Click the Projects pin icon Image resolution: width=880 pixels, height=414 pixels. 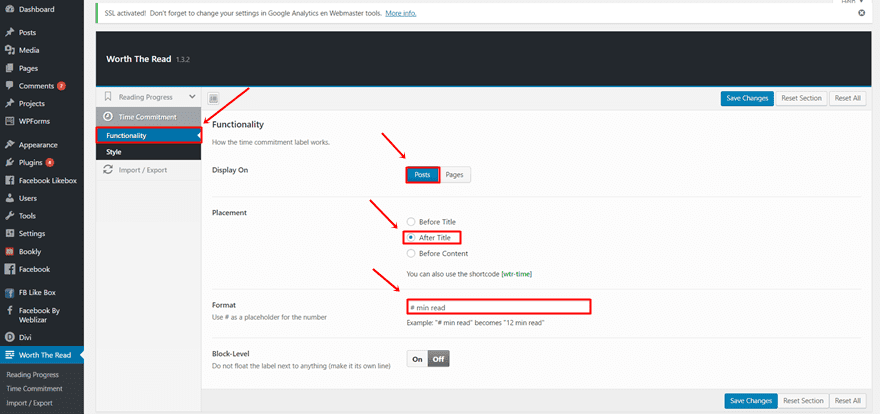10,104
